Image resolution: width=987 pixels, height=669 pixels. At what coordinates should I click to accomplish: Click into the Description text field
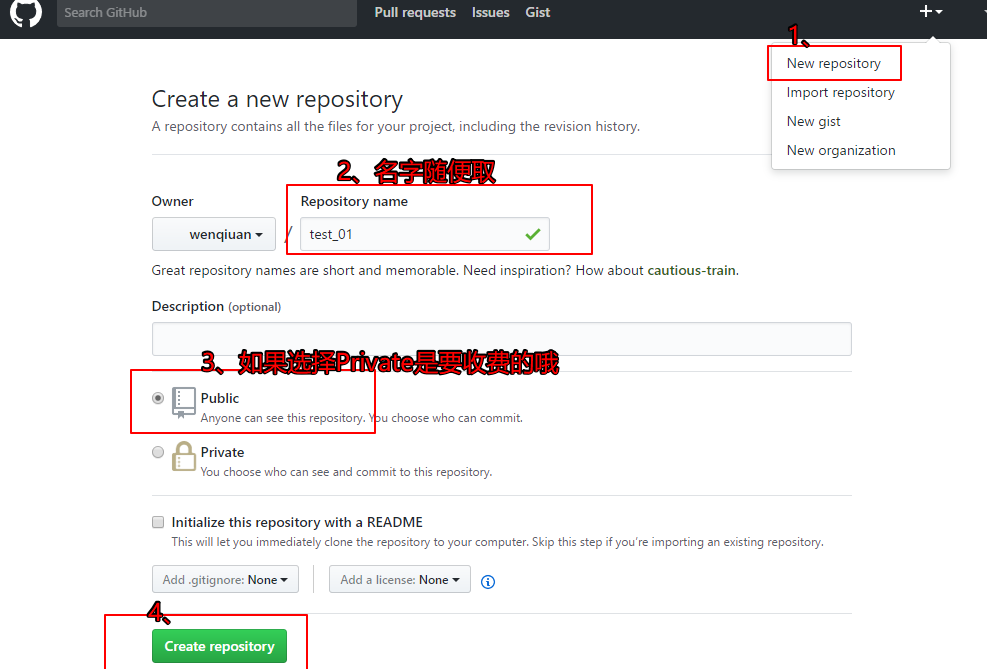point(501,339)
